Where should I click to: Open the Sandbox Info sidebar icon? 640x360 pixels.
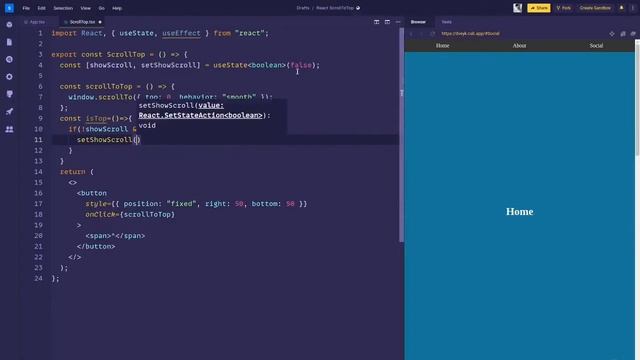9,24
